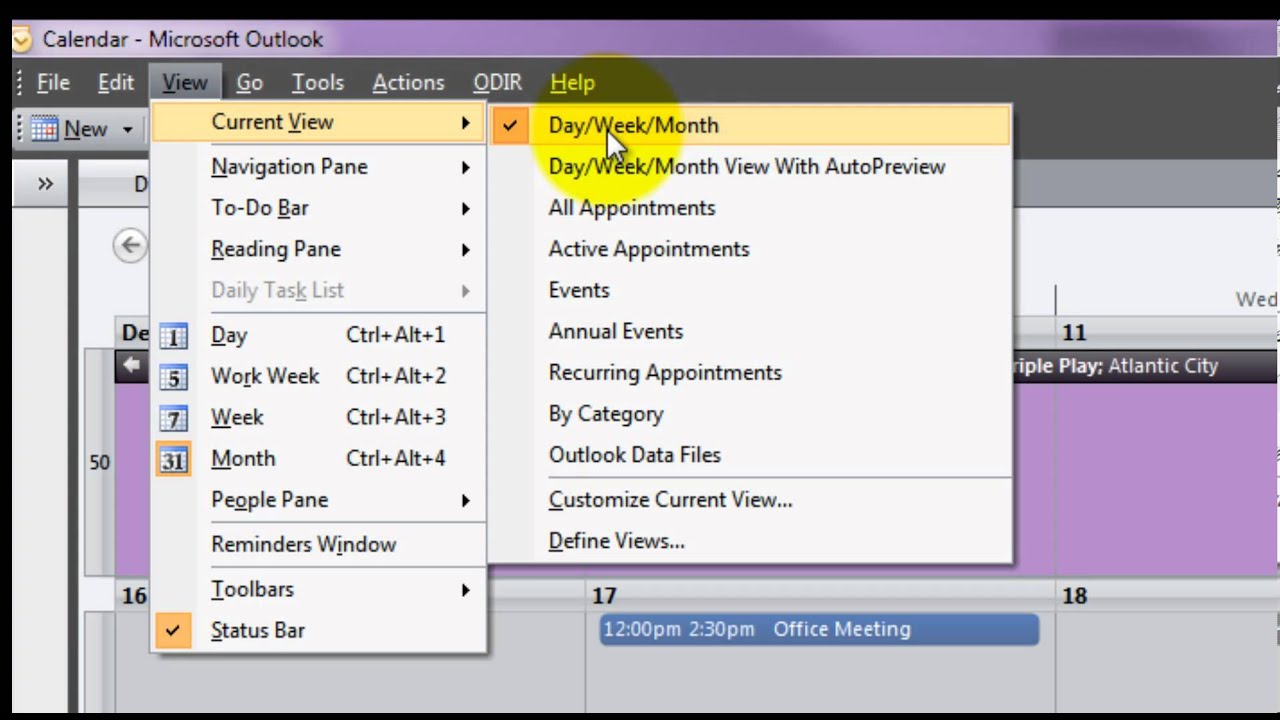
Task: Switch to Month view via its icon
Action: click(174, 460)
